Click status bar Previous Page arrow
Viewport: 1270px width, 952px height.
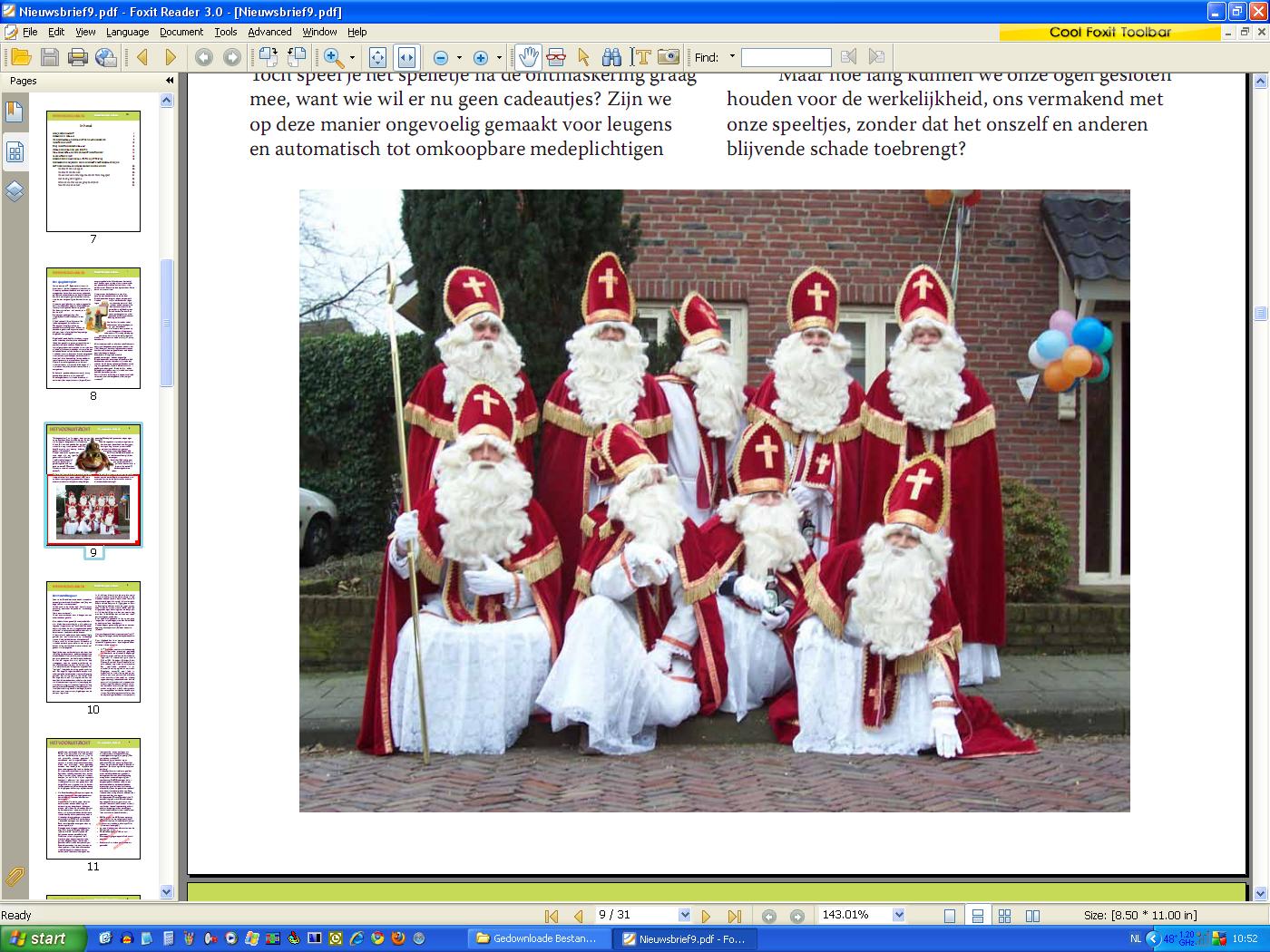point(578,916)
